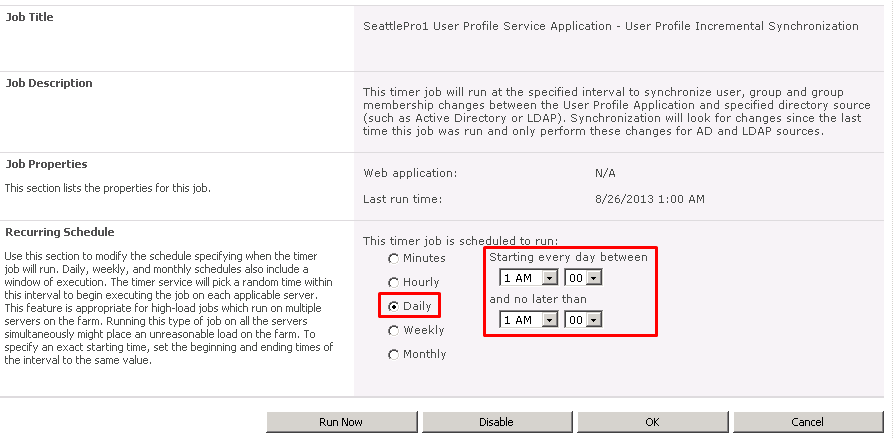The width and height of the screenshot is (893, 439).
Task: Disable this timer job
Action: 497,422
